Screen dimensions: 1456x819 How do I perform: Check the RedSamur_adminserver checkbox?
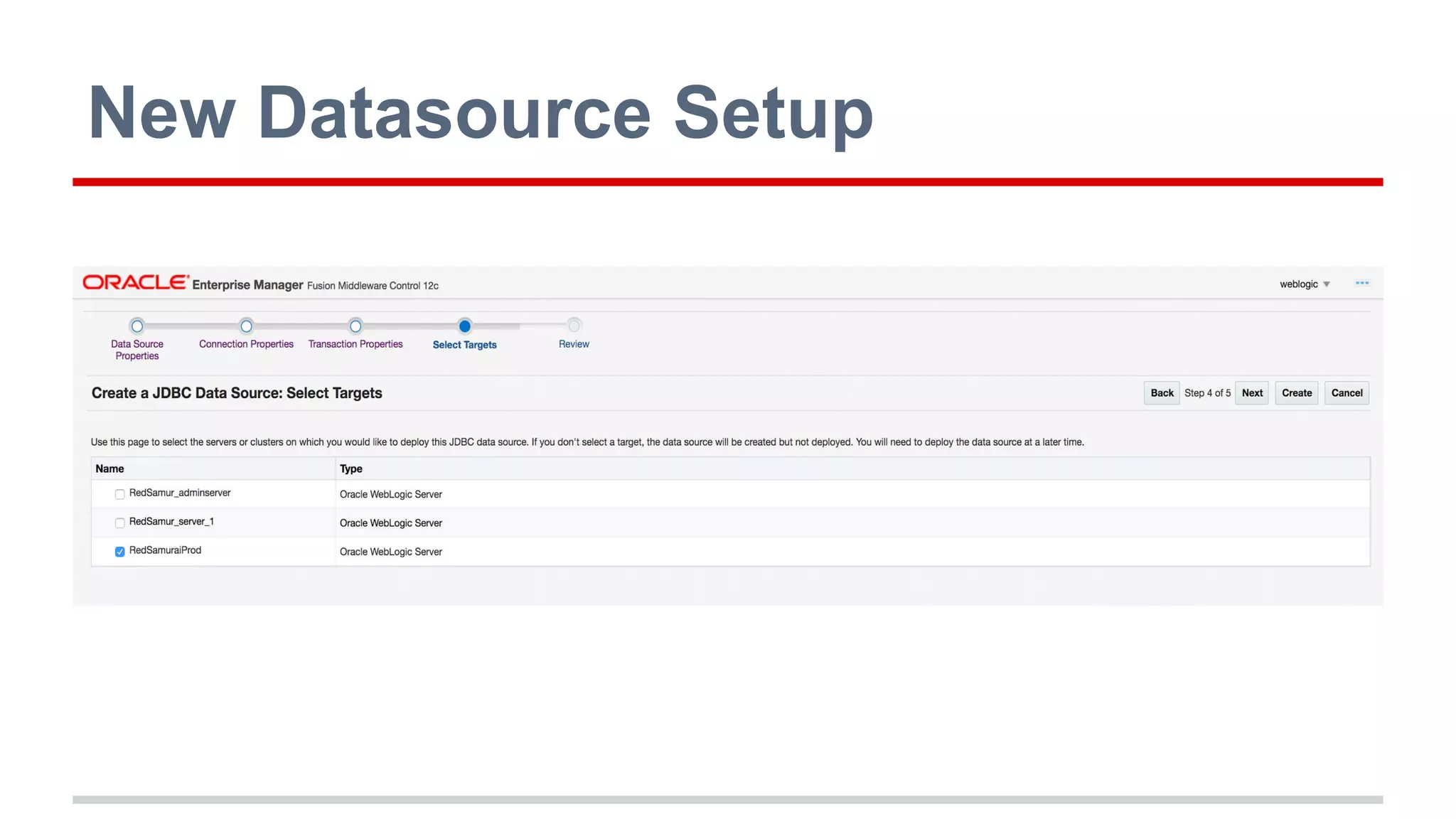(x=119, y=494)
